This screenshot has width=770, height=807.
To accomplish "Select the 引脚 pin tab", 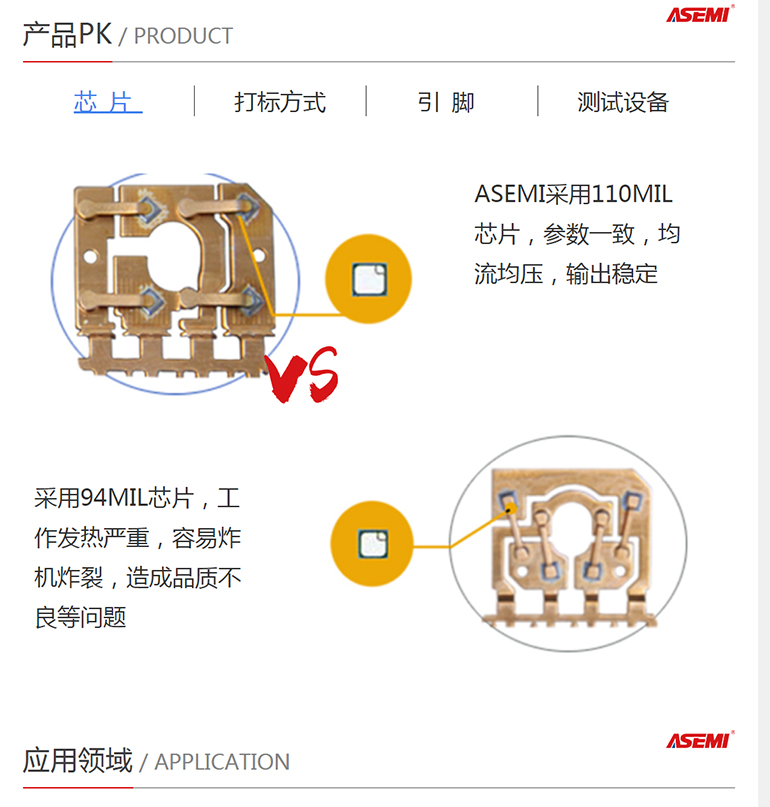I will (x=446, y=102).
